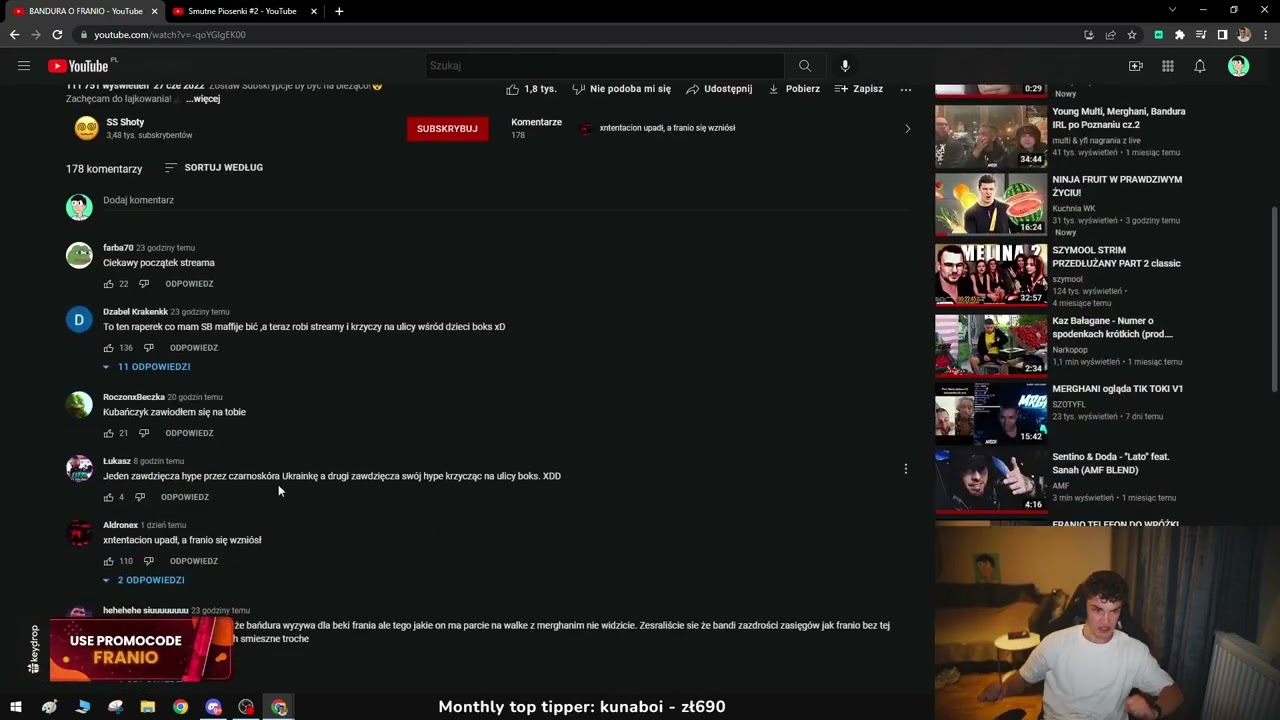1280x720 pixels.
Task: Open farba70 user profile name
Action: tap(118, 248)
